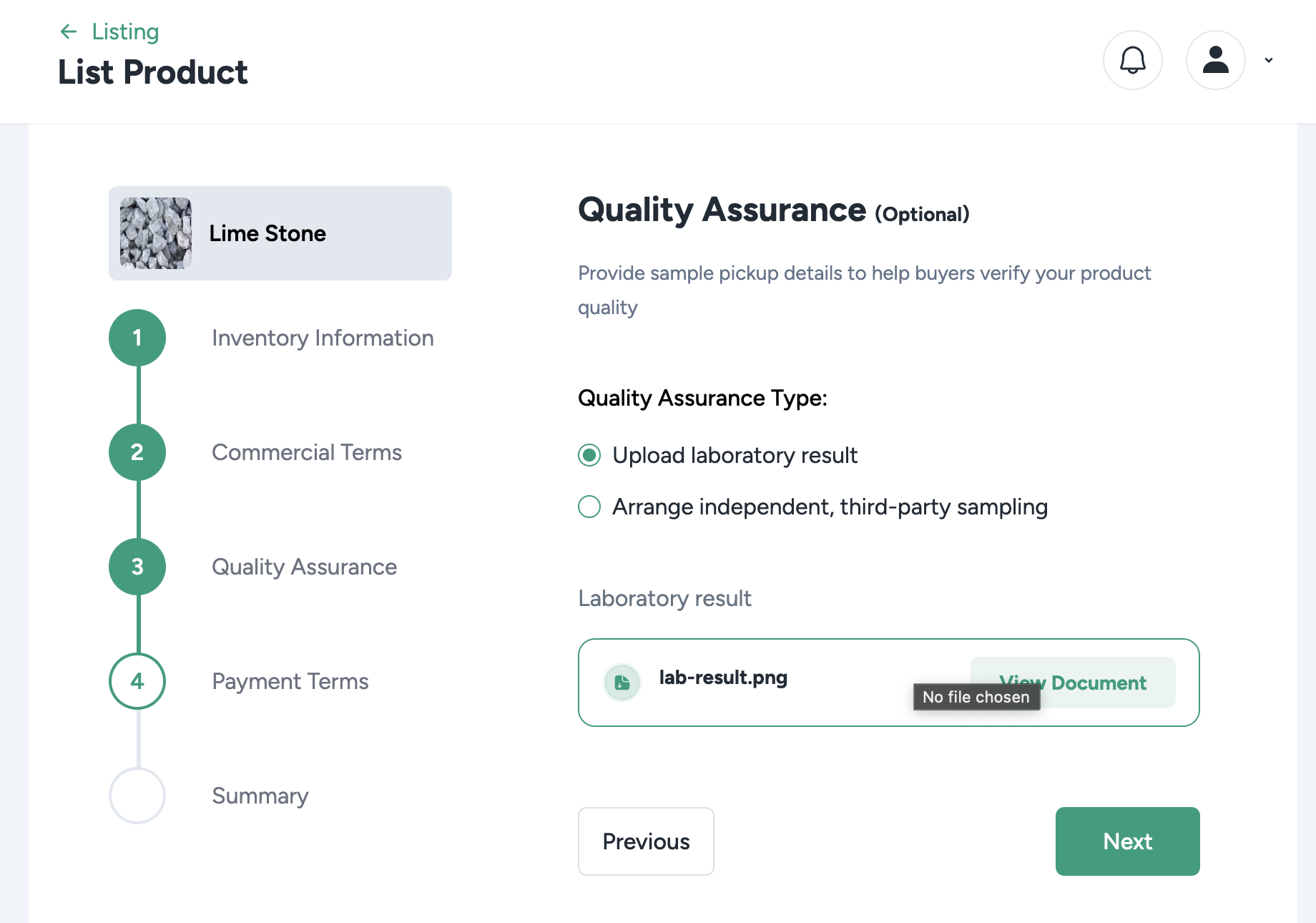Viewport: 1316px width, 923px height.
Task: Select Upload laboratory result radio option
Action: [x=589, y=455]
